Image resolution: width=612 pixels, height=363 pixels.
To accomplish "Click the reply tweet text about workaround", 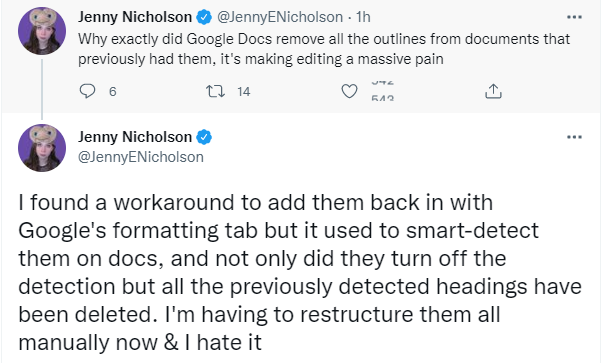I will tap(300, 272).
